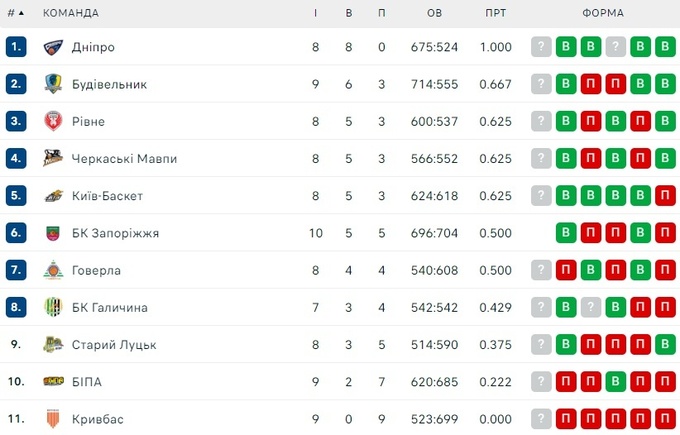Click the БК Запоріжжя team logo

pos(53,233)
